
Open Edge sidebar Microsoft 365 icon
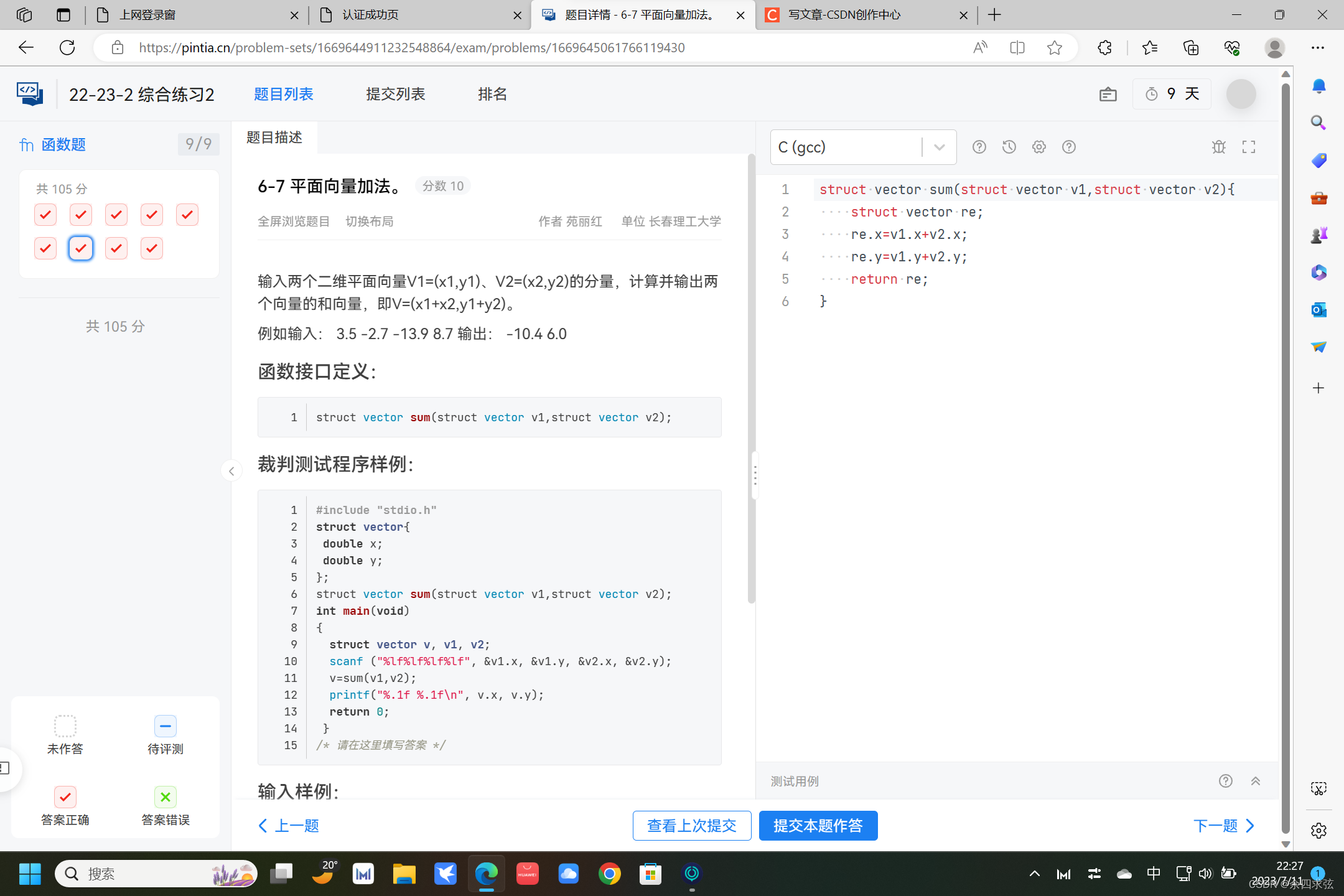tap(1318, 273)
